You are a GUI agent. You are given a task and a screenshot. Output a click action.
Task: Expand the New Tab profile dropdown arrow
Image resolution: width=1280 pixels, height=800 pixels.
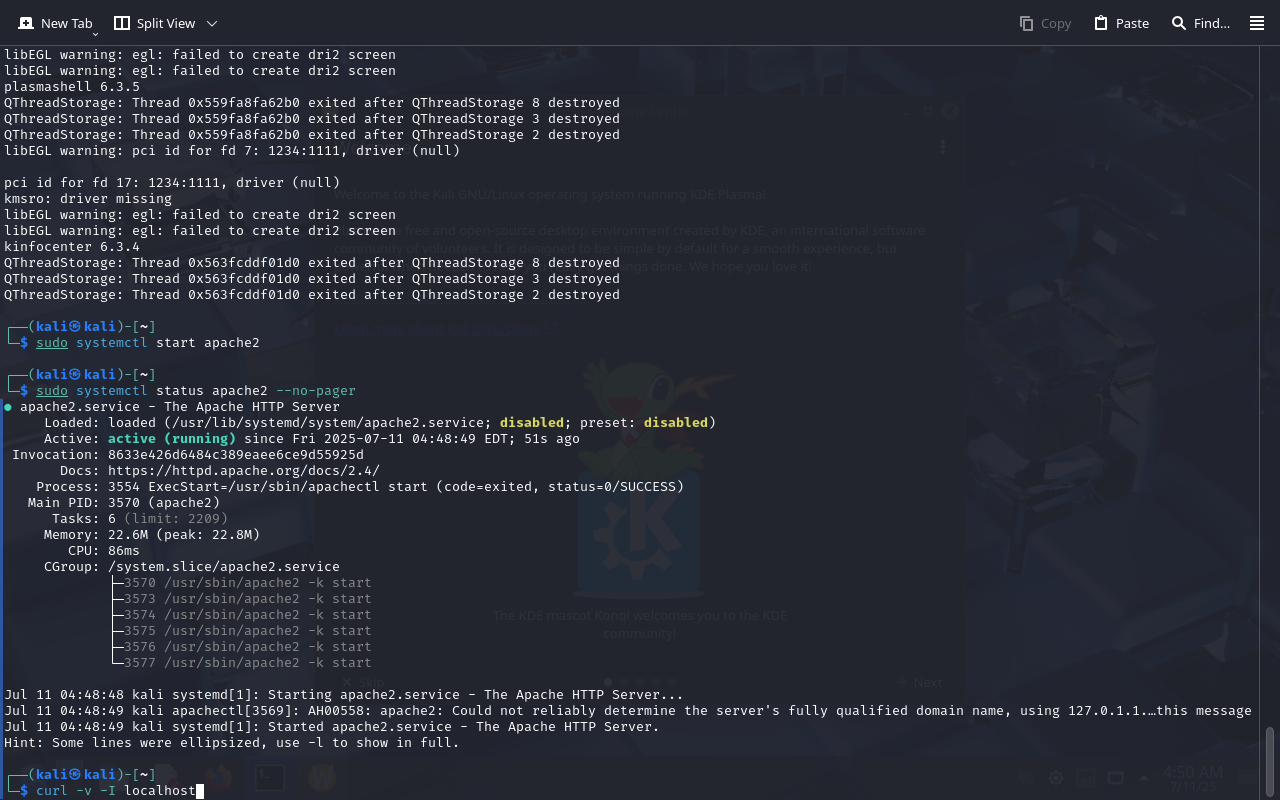(x=95, y=34)
